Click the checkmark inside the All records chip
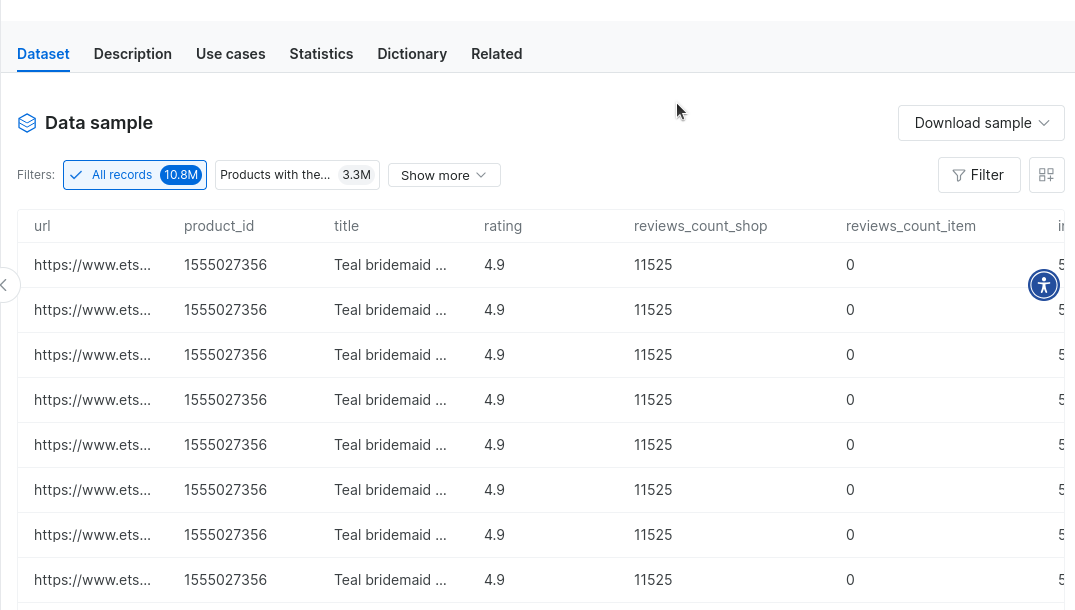Screen dimensions: 1075x610 tap(76, 174)
